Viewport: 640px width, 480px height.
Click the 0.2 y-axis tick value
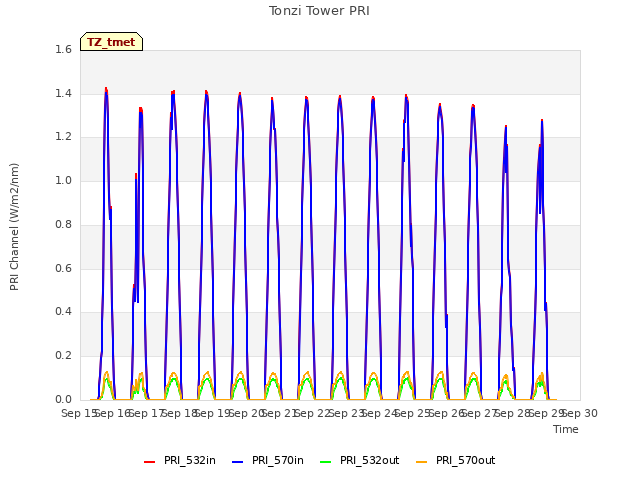[x=63, y=356]
